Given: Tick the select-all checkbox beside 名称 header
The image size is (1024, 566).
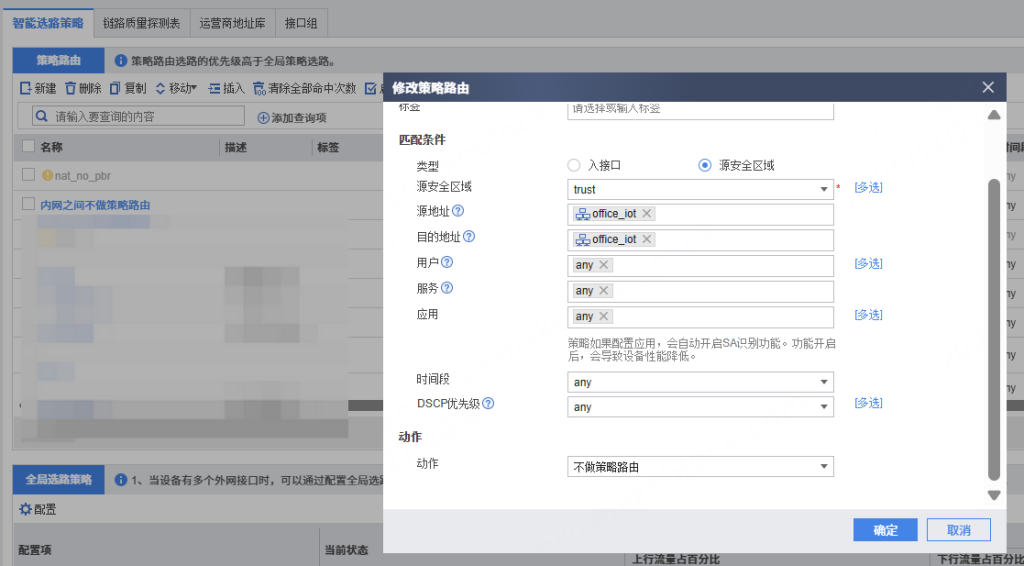Looking at the screenshot, I should 28,147.
